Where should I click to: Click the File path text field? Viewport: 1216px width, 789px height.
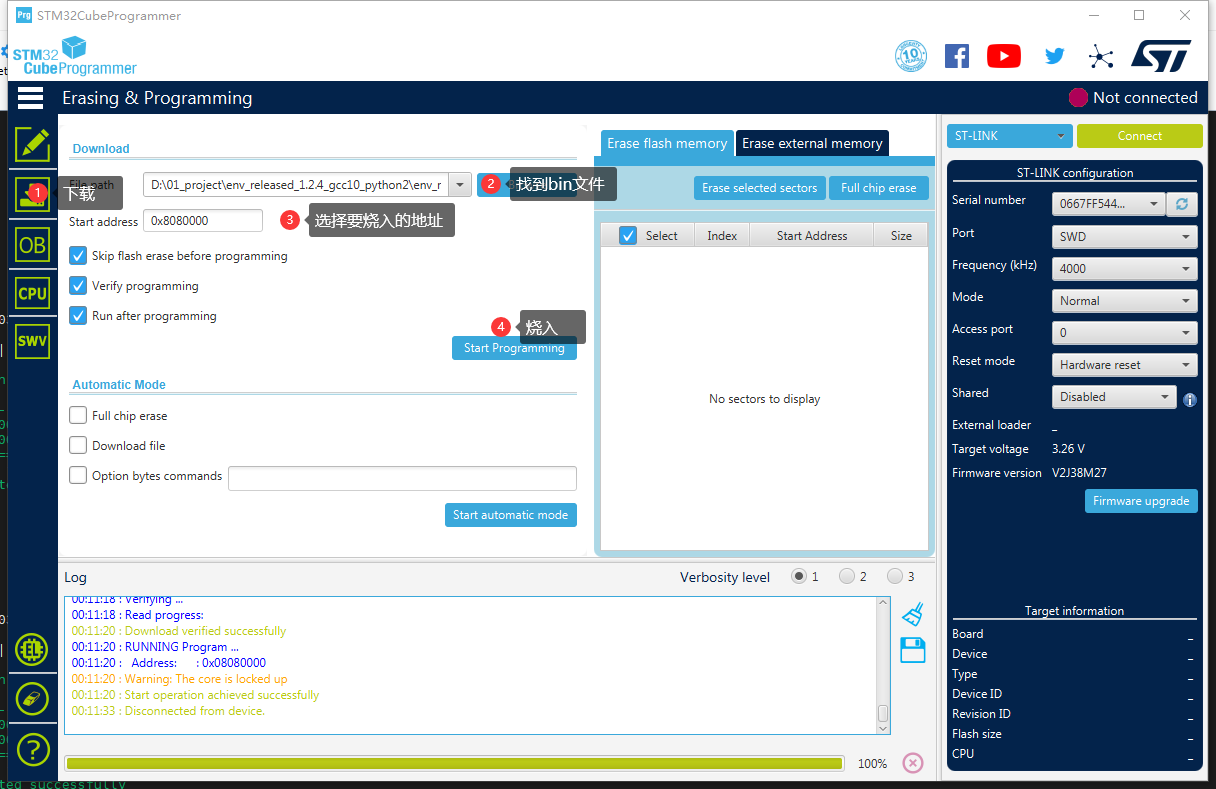(295, 185)
